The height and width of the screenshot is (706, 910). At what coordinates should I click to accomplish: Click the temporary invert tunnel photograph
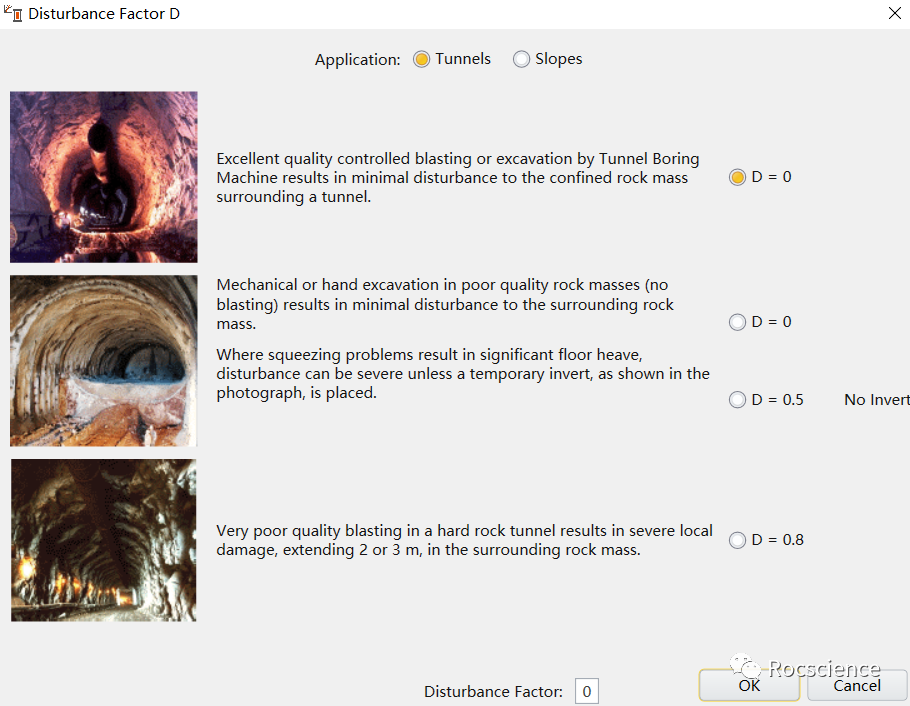(x=104, y=360)
